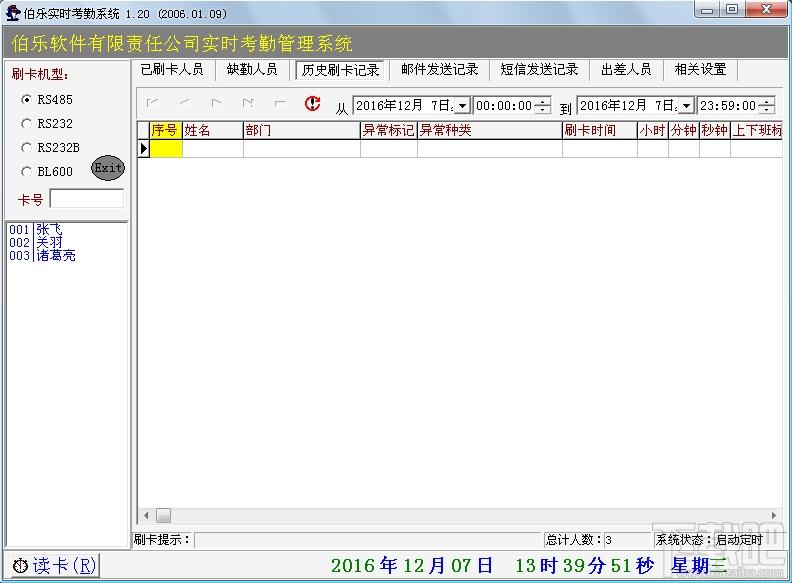
Task: Click 分钟 column header
Action: point(684,130)
